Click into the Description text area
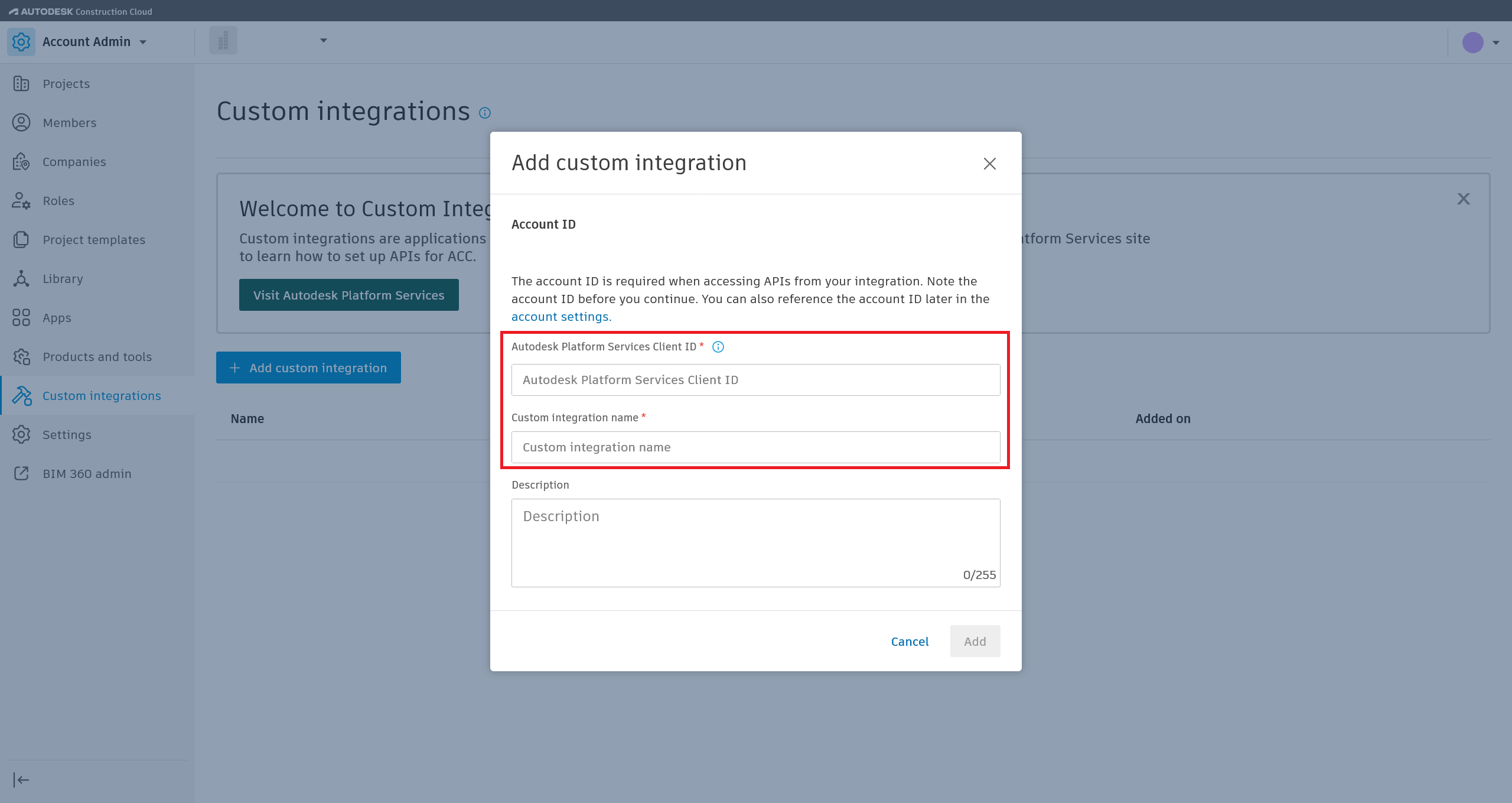The image size is (1512, 803). pos(756,543)
